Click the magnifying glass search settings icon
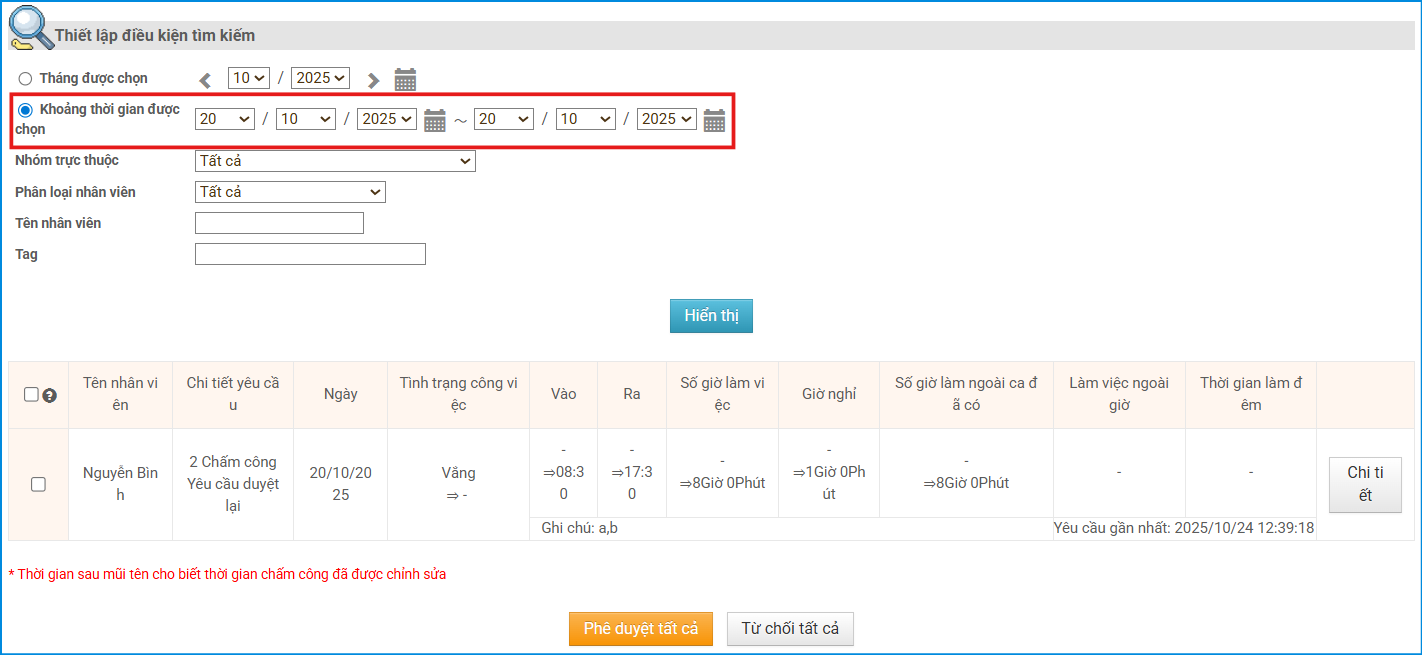1422x655 pixels. [30, 28]
